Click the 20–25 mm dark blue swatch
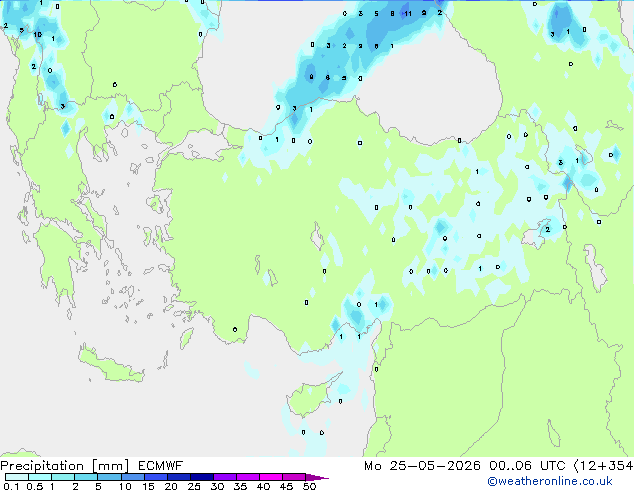The width and height of the screenshot is (634, 490). pyautogui.click(x=179, y=477)
